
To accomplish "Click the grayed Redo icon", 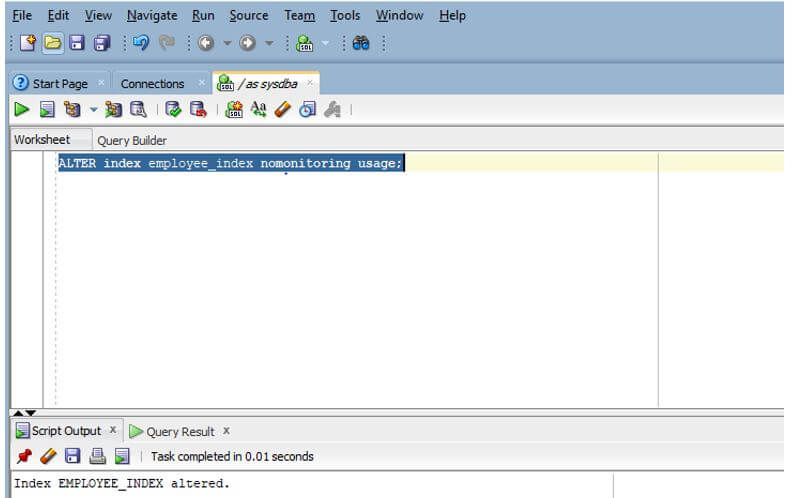I will (x=166, y=43).
